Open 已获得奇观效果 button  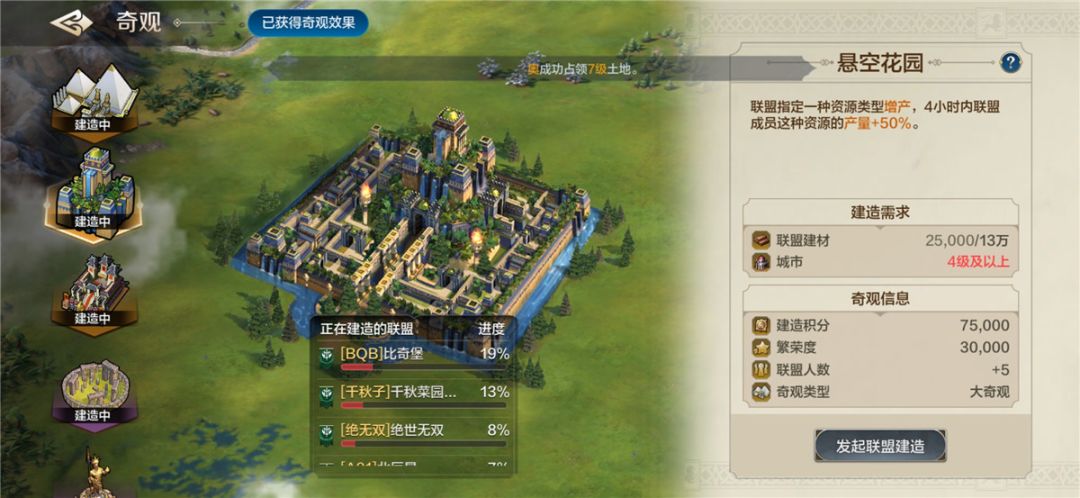pyautogui.click(x=308, y=23)
